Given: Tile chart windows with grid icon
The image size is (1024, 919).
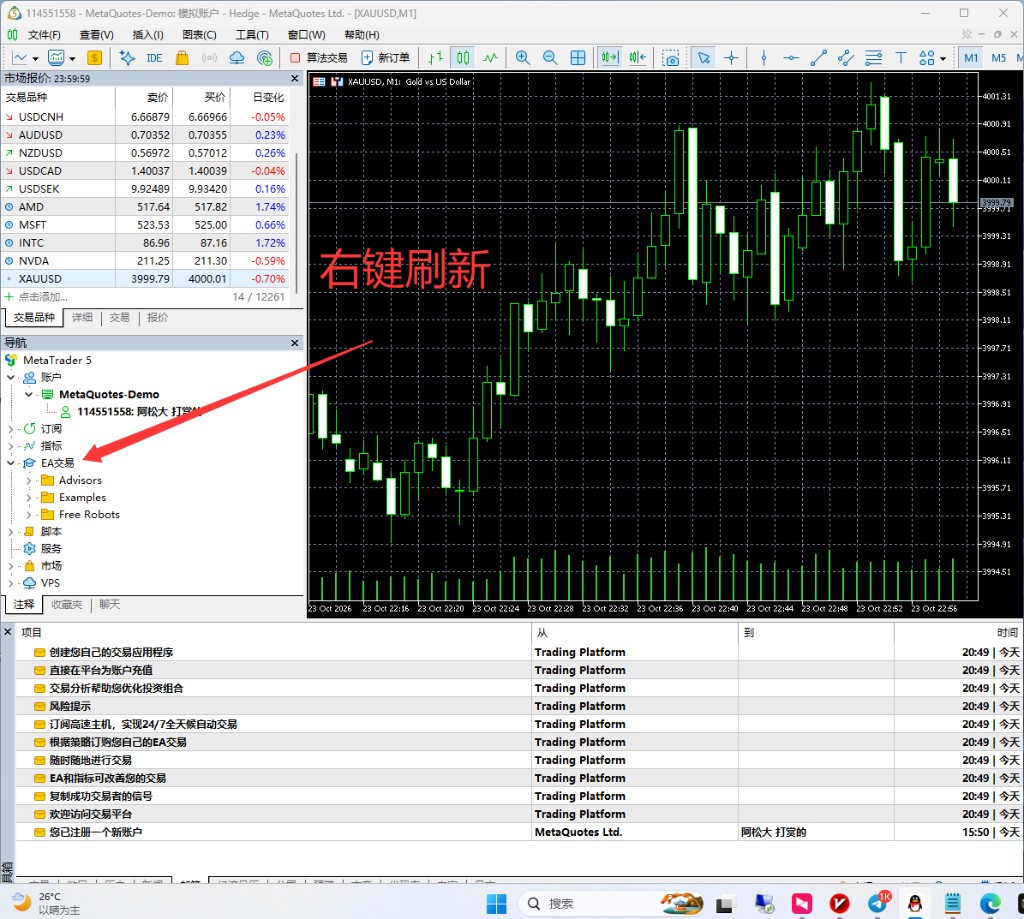Looking at the screenshot, I should (x=578, y=58).
